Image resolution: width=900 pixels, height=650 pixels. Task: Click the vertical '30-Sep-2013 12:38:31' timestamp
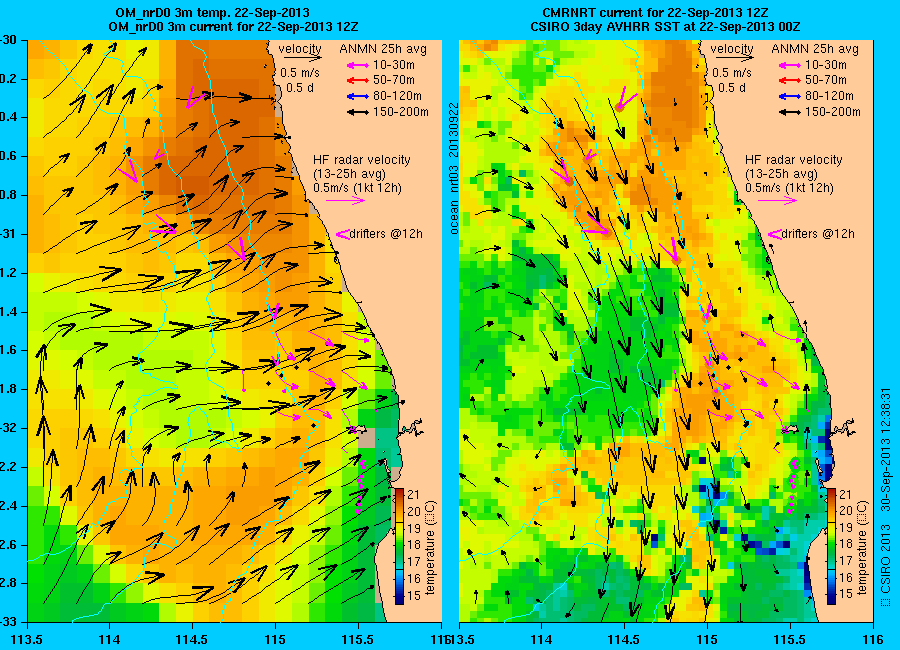[885, 450]
